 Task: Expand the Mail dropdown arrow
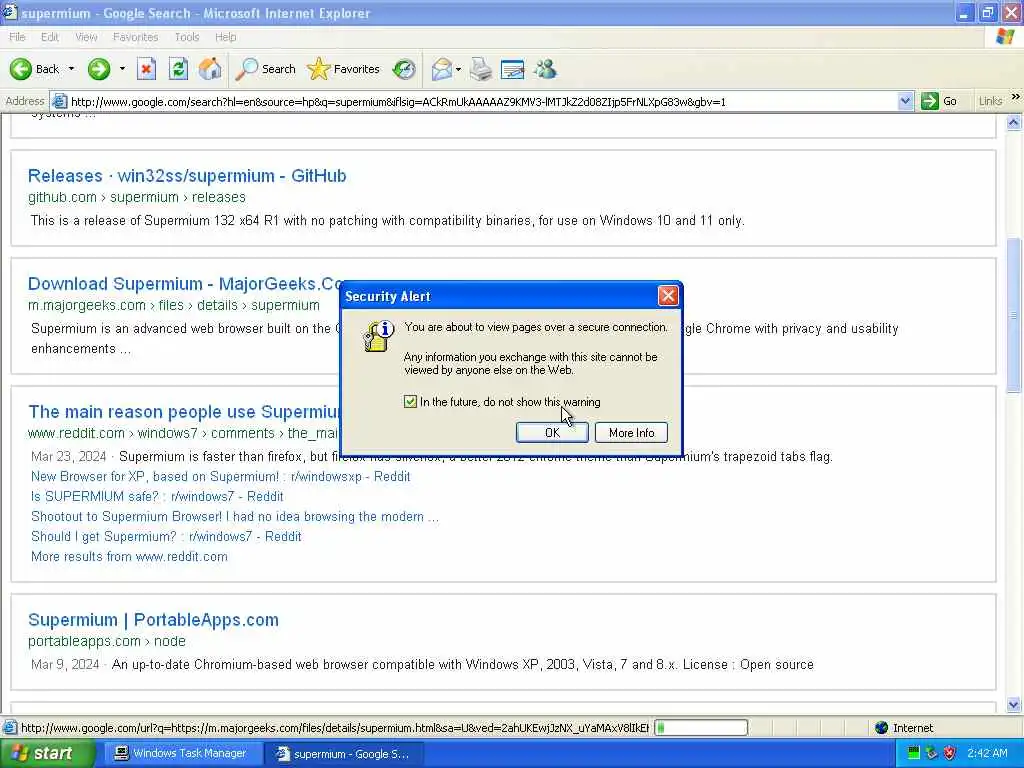(x=458, y=69)
